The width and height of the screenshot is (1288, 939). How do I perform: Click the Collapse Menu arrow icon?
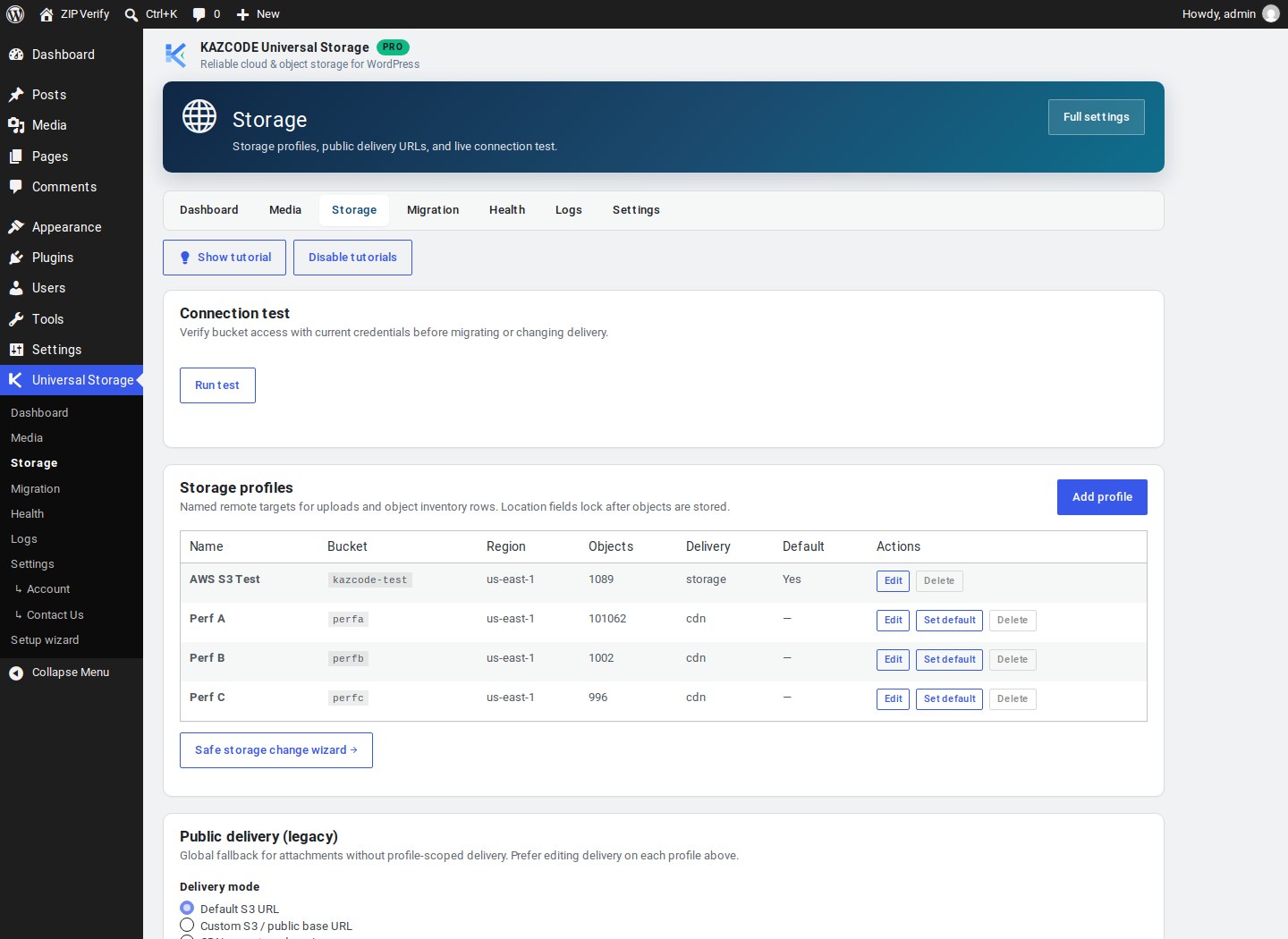16,673
